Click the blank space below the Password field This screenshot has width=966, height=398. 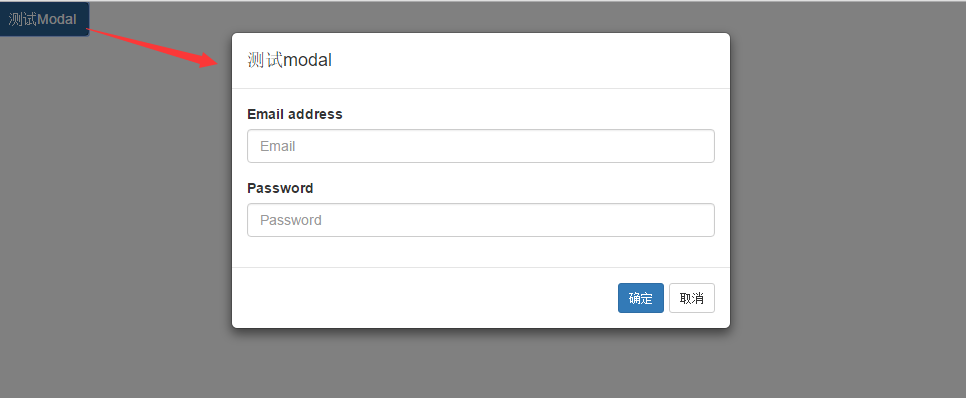point(481,251)
